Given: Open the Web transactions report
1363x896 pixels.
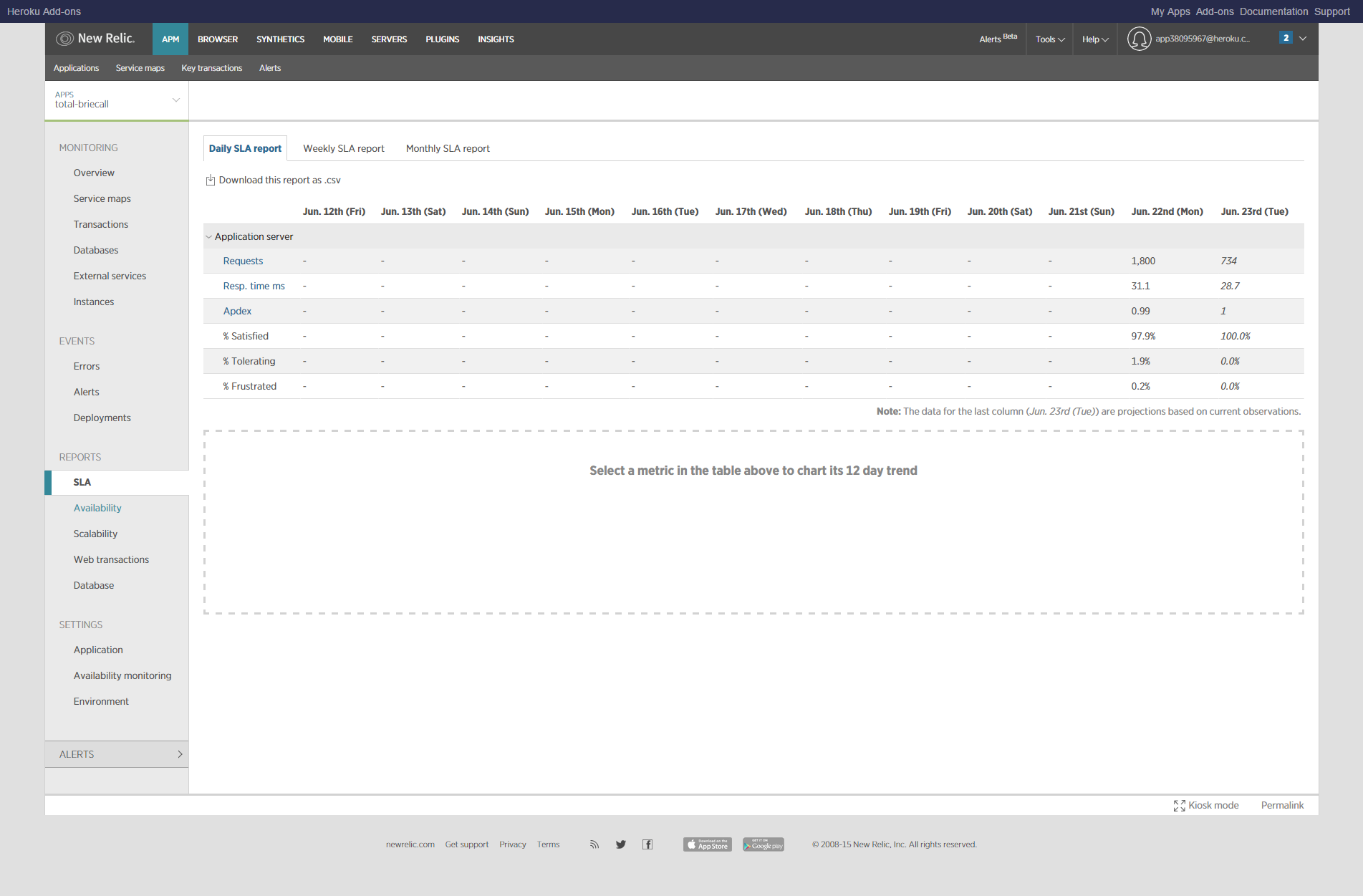Looking at the screenshot, I should tap(111, 560).
